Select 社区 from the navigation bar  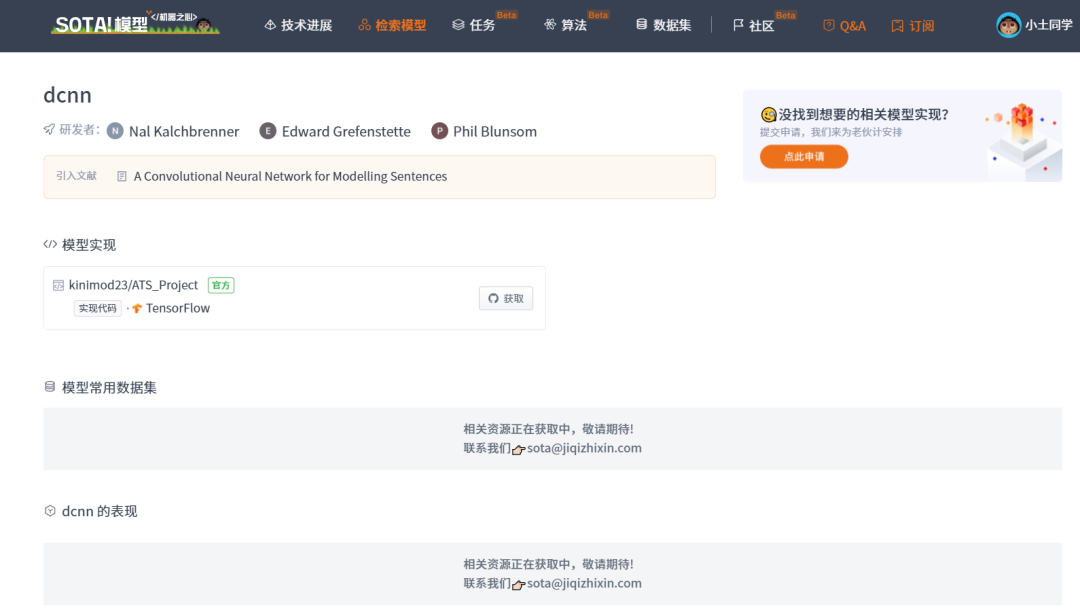tap(760, 26)
